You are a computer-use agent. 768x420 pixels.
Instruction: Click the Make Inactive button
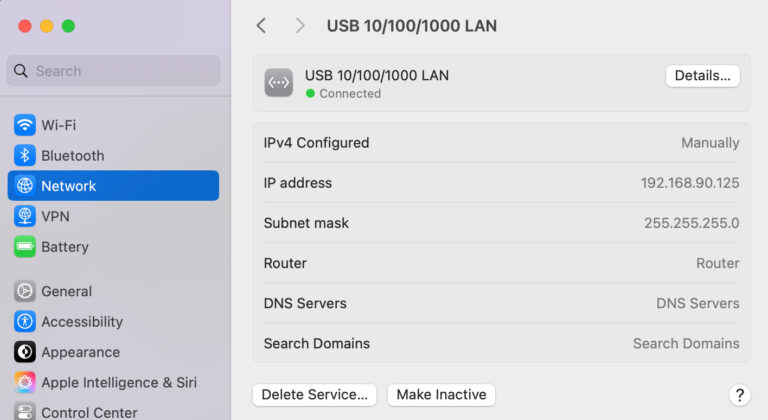pos(441,395)
